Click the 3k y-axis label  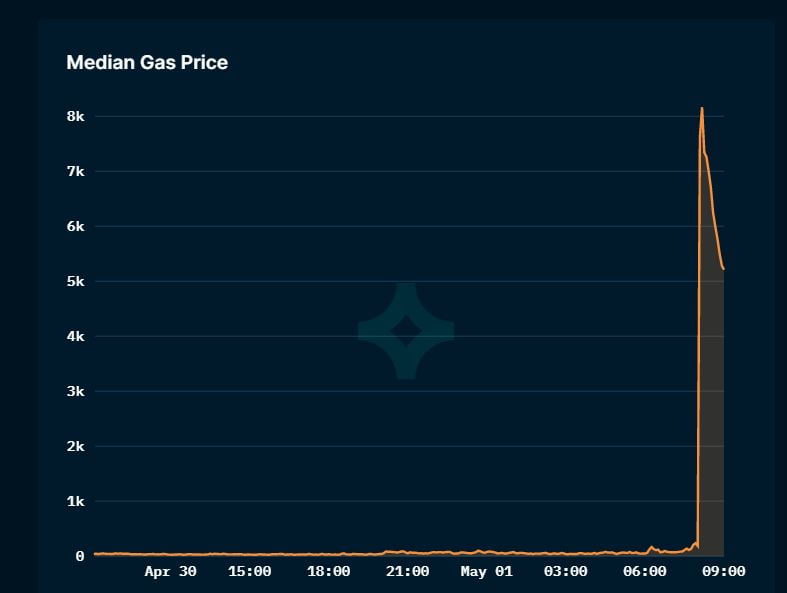pos(76,391)
